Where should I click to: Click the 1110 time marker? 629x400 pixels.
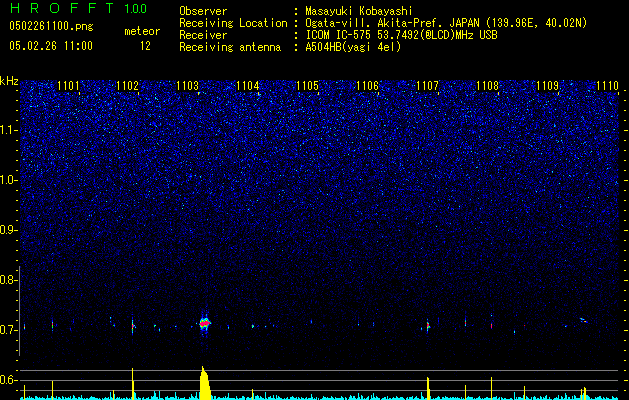pos(607,86)
